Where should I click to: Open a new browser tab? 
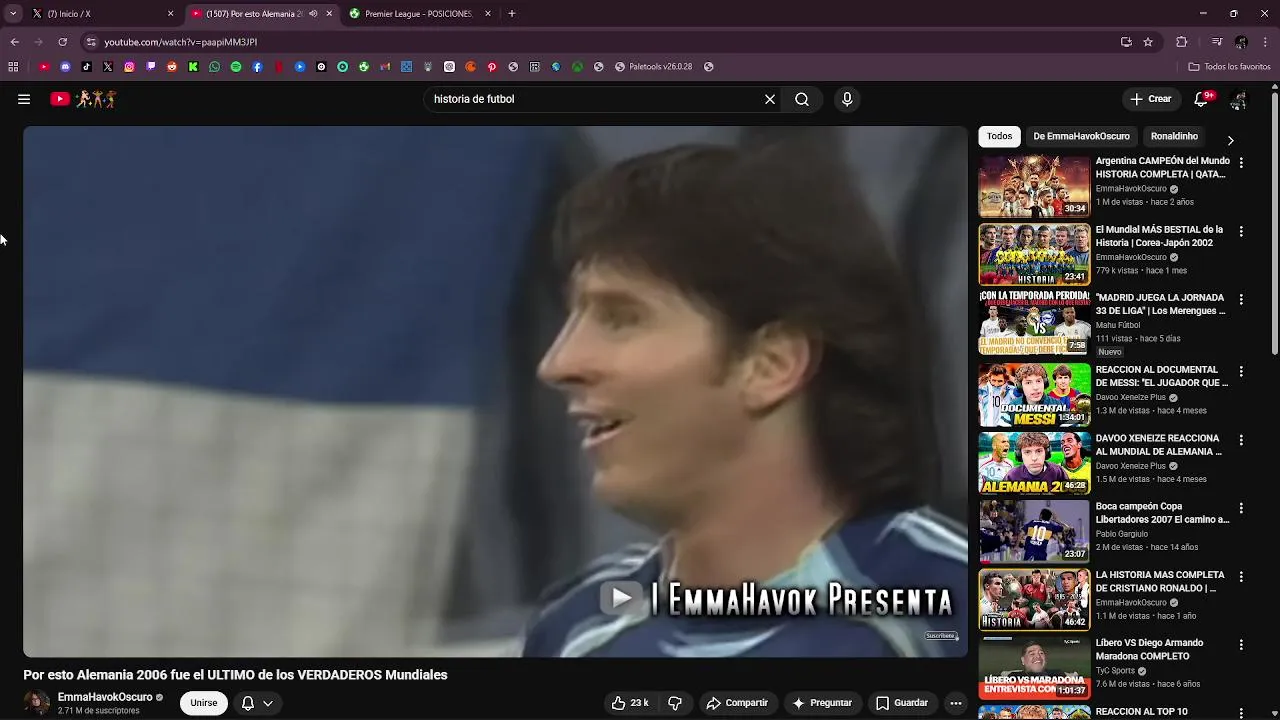[512, 14]
